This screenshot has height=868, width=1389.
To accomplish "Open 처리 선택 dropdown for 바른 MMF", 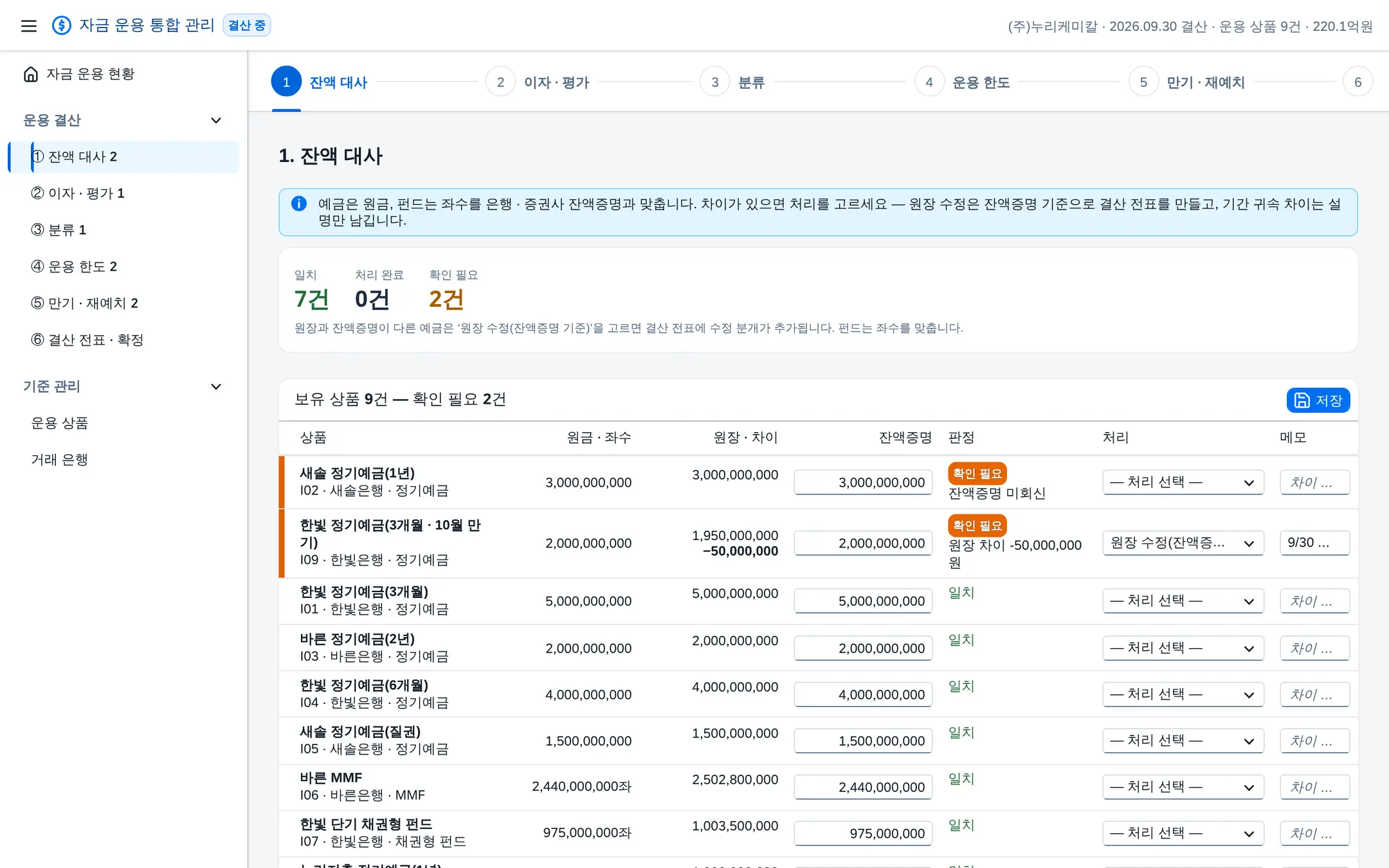I will point(1183,787).
